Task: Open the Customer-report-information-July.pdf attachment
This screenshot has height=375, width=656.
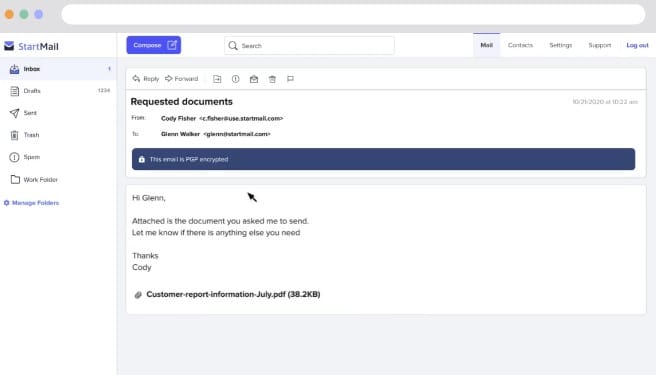Action: (x=233, y=294)
